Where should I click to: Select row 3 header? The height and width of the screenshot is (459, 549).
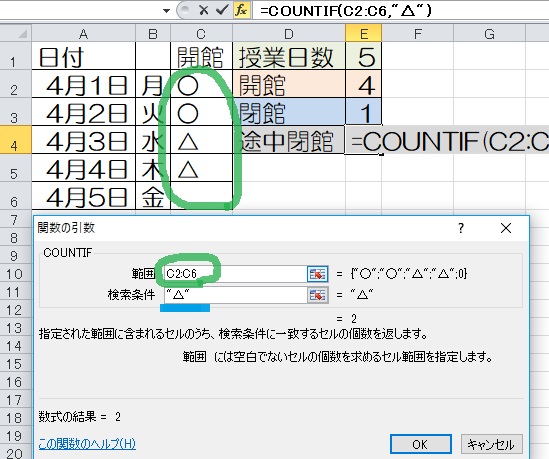pos(15,112)
